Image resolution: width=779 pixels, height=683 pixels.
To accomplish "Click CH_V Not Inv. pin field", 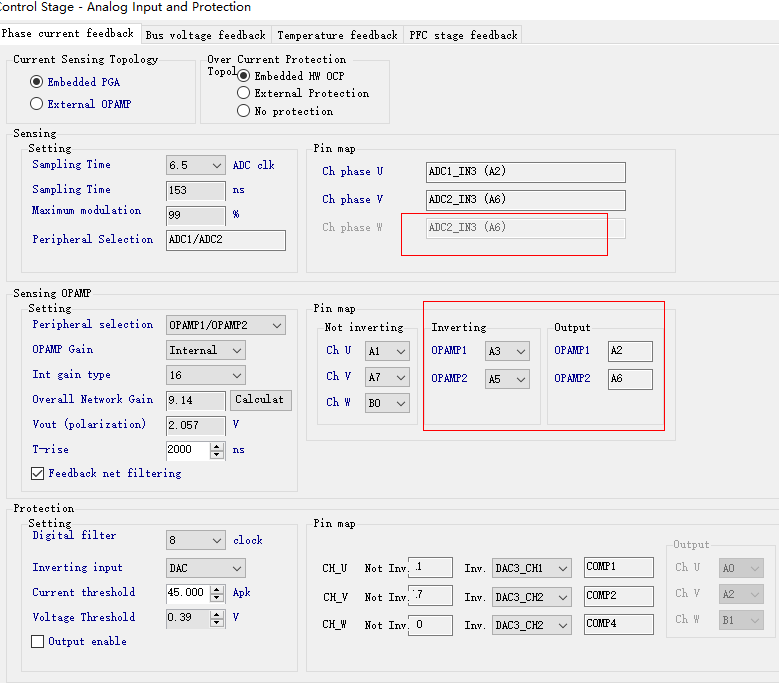I will pos(430,596).
